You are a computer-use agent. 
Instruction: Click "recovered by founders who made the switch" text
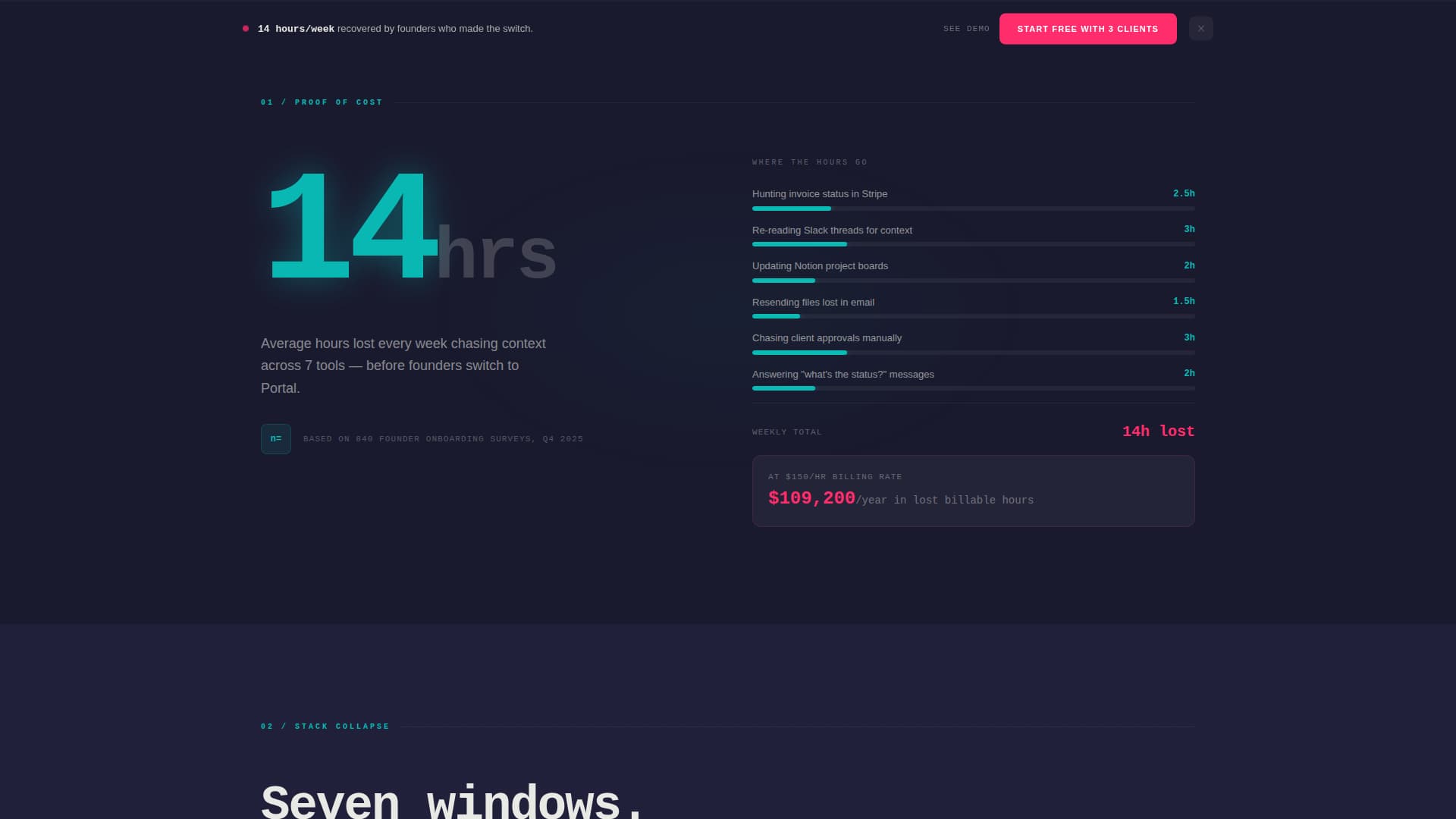[x=435, y=29]
